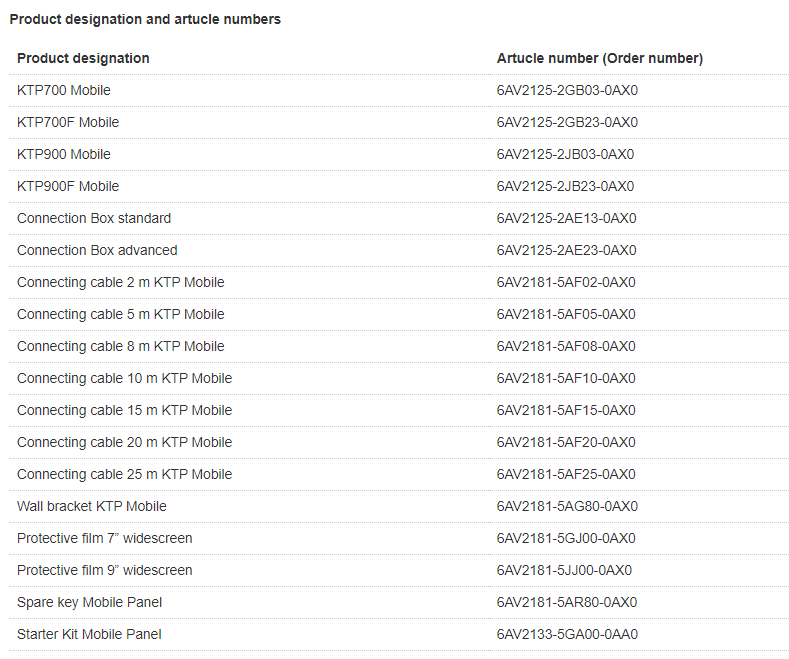Select article number 6AV2125-2GB03-0AX0
Viewport: 789px width, 659px height.
pyautogui.click(x=567, y=90)
